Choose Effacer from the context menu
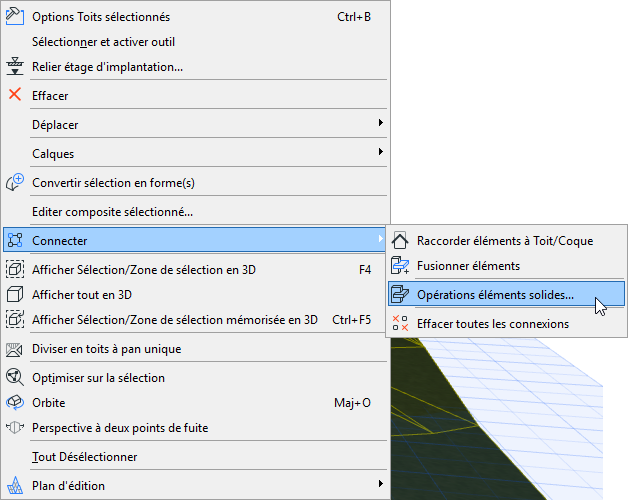628x500 pixels. point(195,95)
